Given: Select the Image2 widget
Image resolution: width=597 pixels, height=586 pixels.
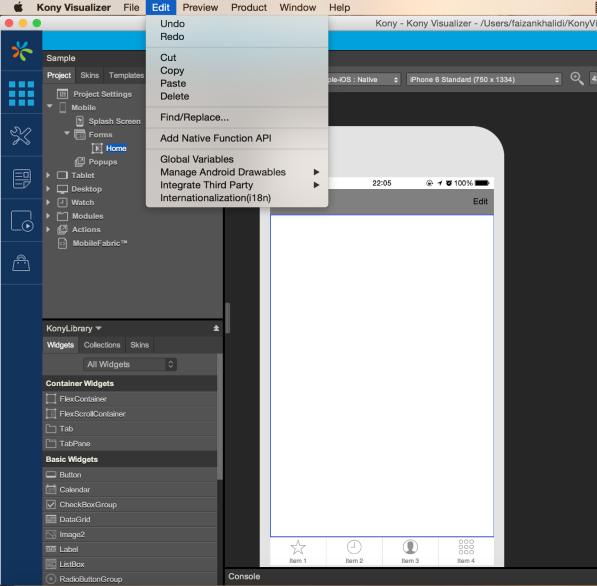Looking at the screenshot, I should click(130, 534).
